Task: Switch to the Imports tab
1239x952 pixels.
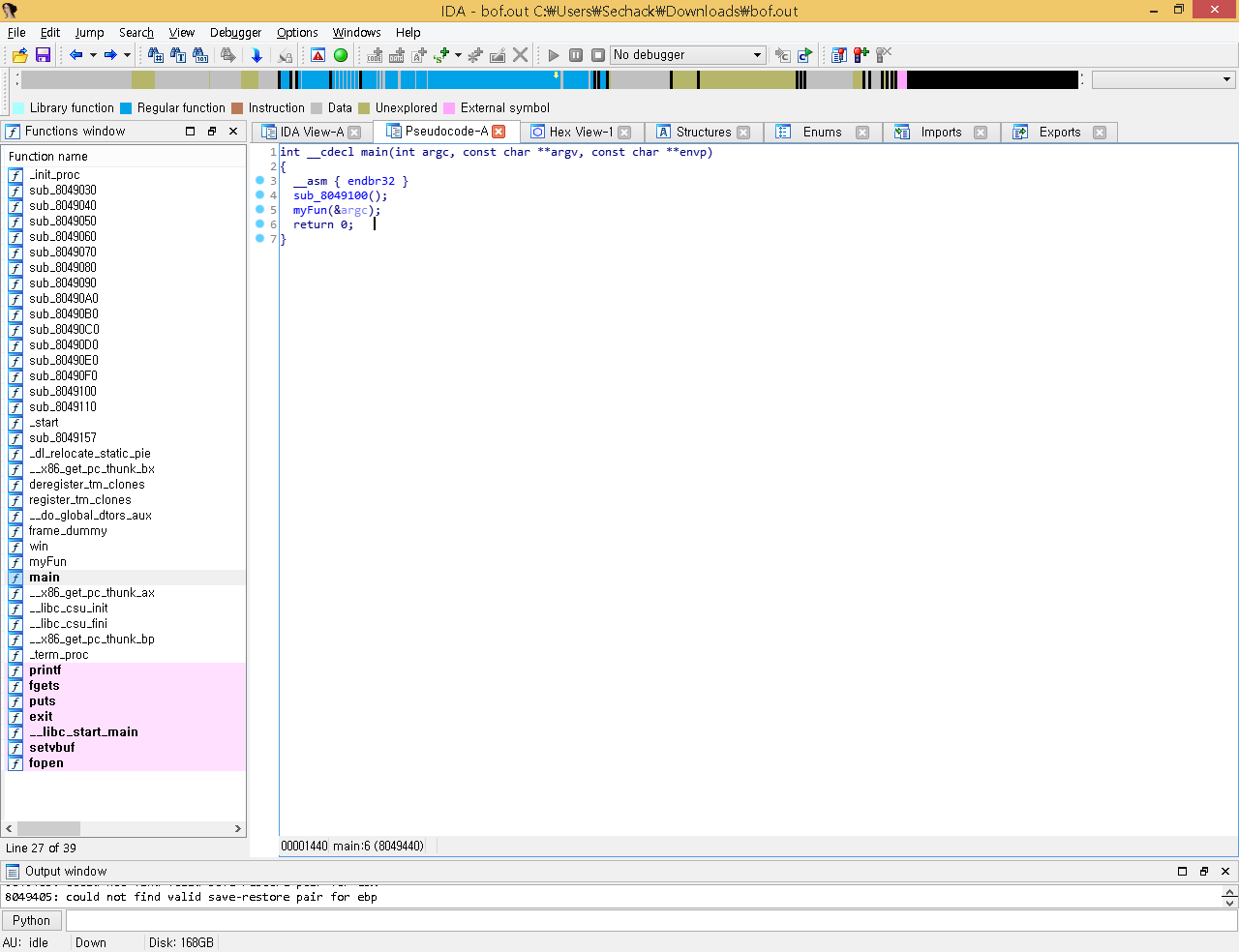Action: point(941,133)
